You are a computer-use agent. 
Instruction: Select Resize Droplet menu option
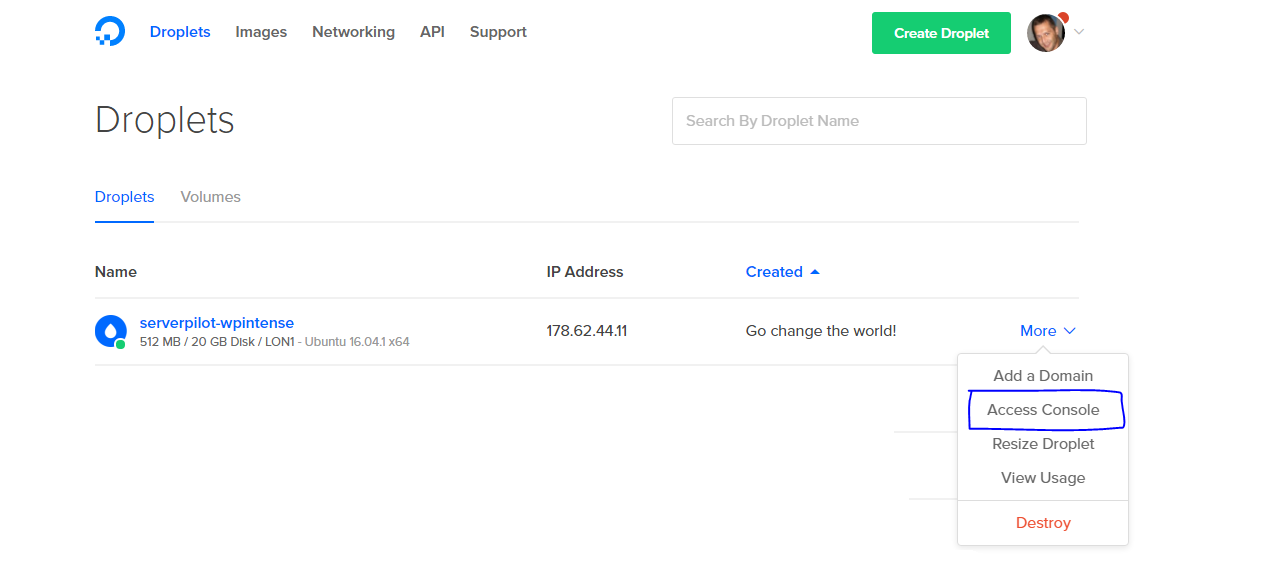tap(1043, 444)
